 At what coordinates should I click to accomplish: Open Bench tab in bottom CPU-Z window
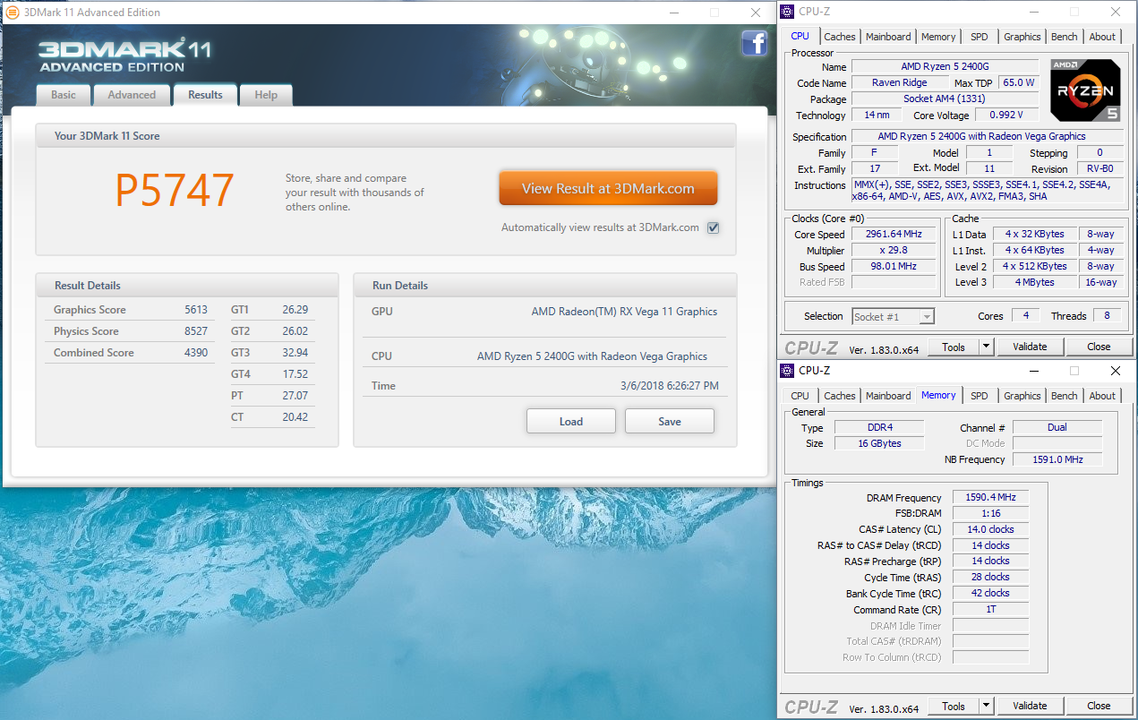click(1064, 396)
